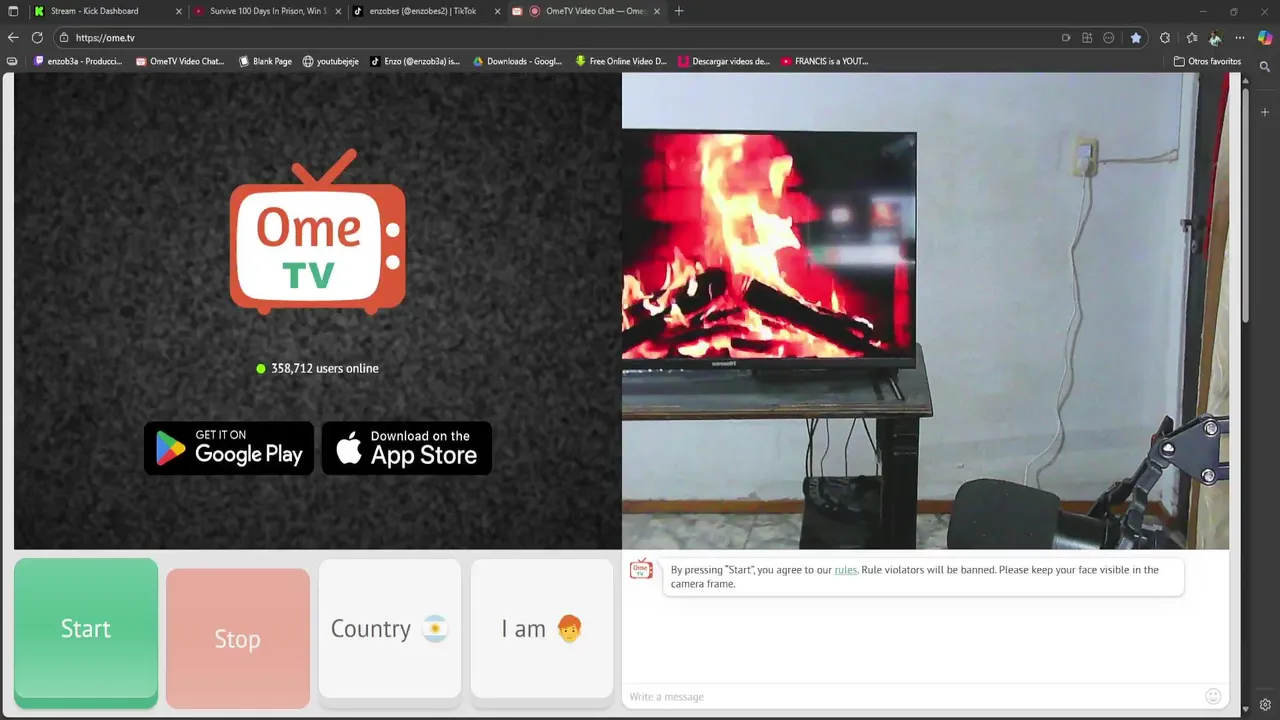
Task: Switch to the Stream - Kick Dashboard tab
Action: coord(106,11)
